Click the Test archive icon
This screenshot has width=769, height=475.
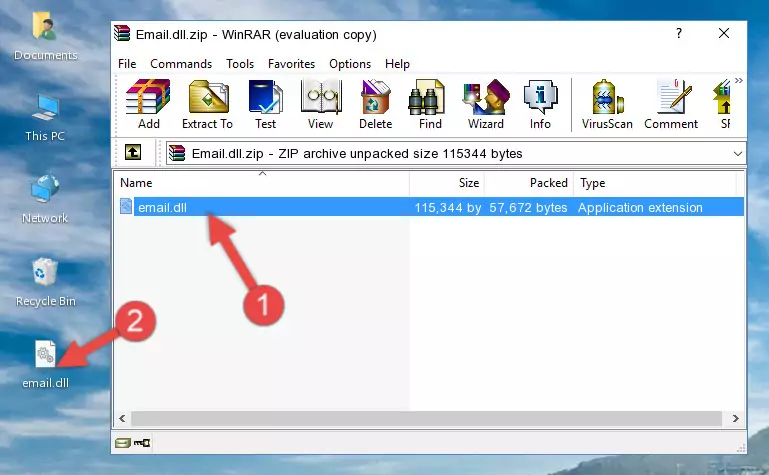coord(265,104)
